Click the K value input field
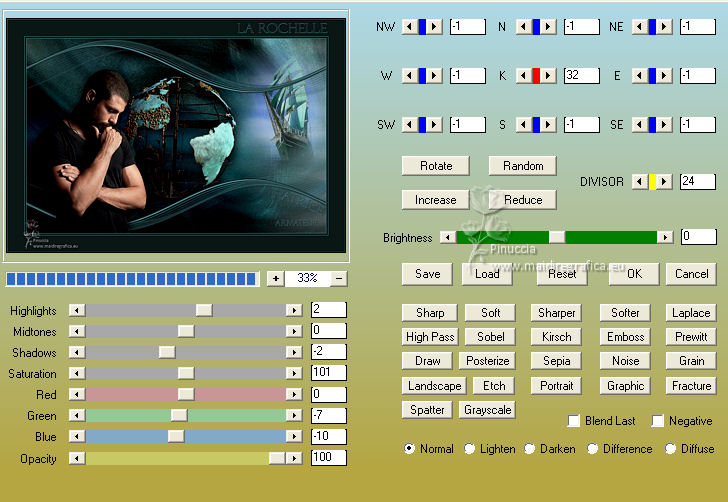The width and height of the screenshot is (728, 502). point(582,75)
